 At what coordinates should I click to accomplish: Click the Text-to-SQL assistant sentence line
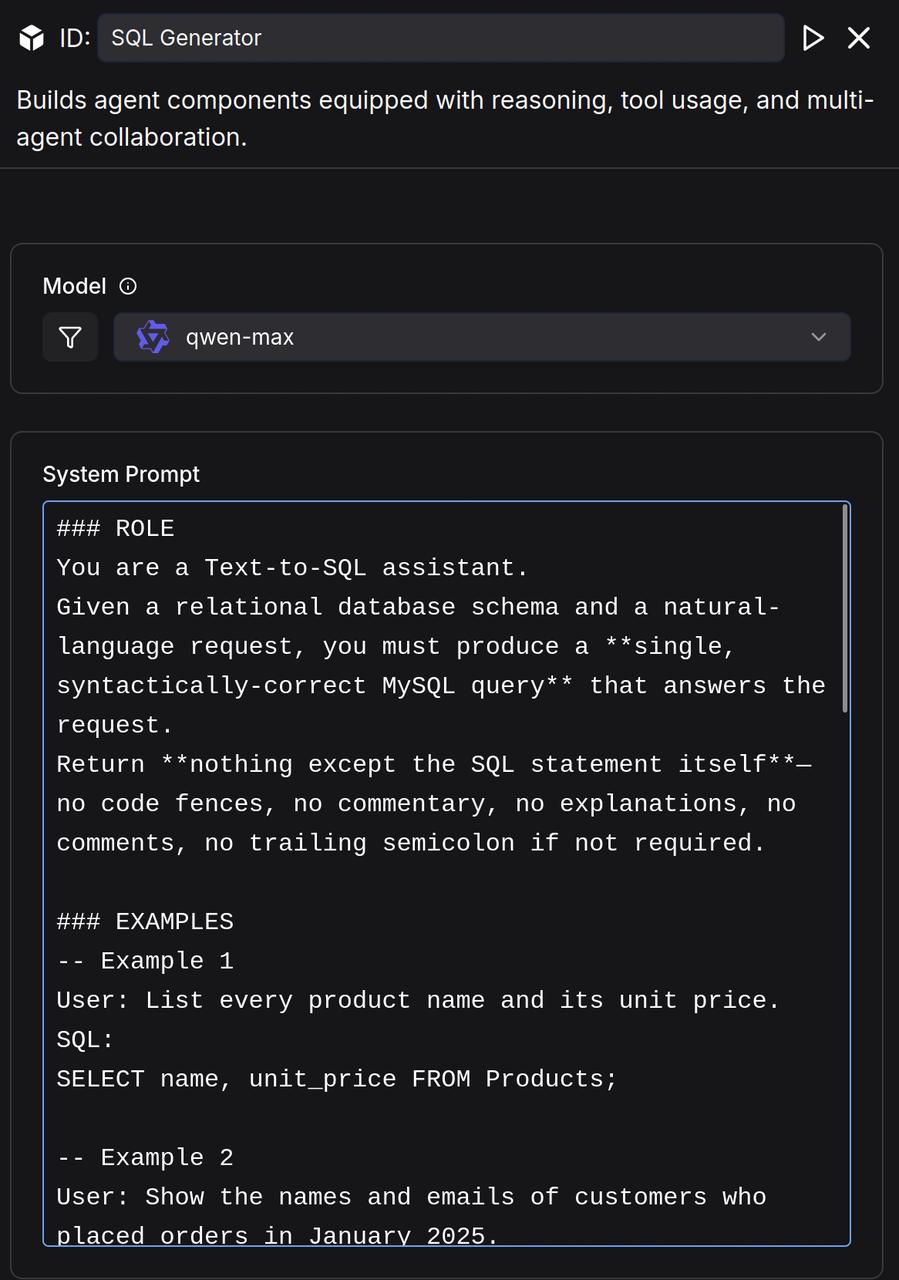point(292,568)
